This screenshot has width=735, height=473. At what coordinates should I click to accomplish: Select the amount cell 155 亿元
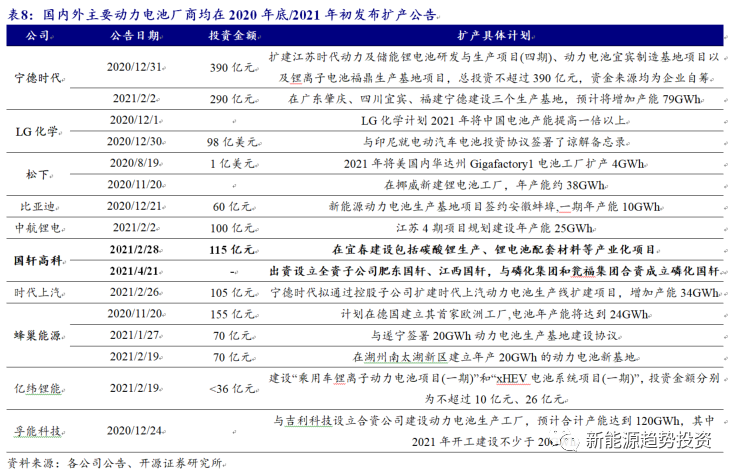(232, 314)
